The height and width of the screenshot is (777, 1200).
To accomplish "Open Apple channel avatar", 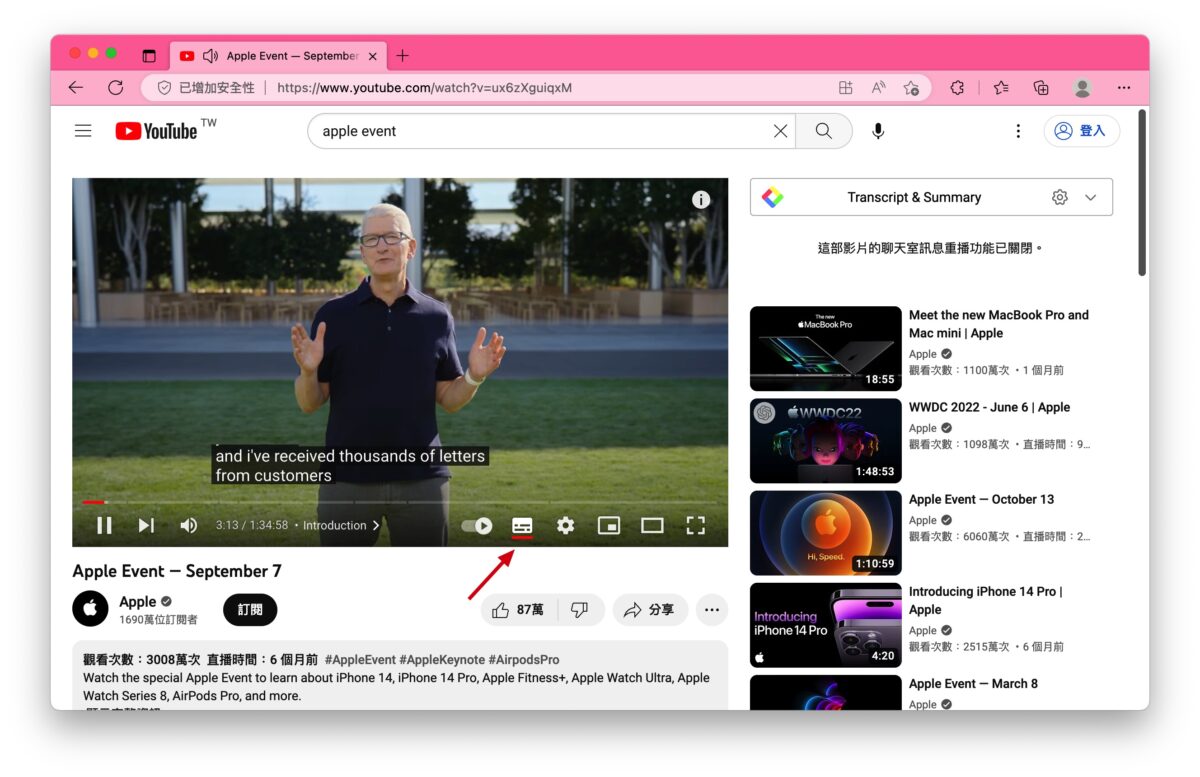I will 90,609.
